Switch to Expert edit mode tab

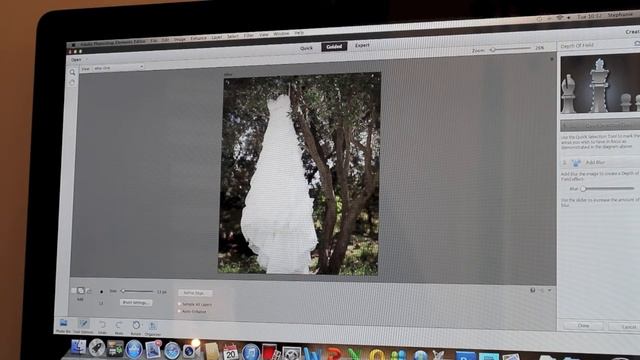(362, 45)
